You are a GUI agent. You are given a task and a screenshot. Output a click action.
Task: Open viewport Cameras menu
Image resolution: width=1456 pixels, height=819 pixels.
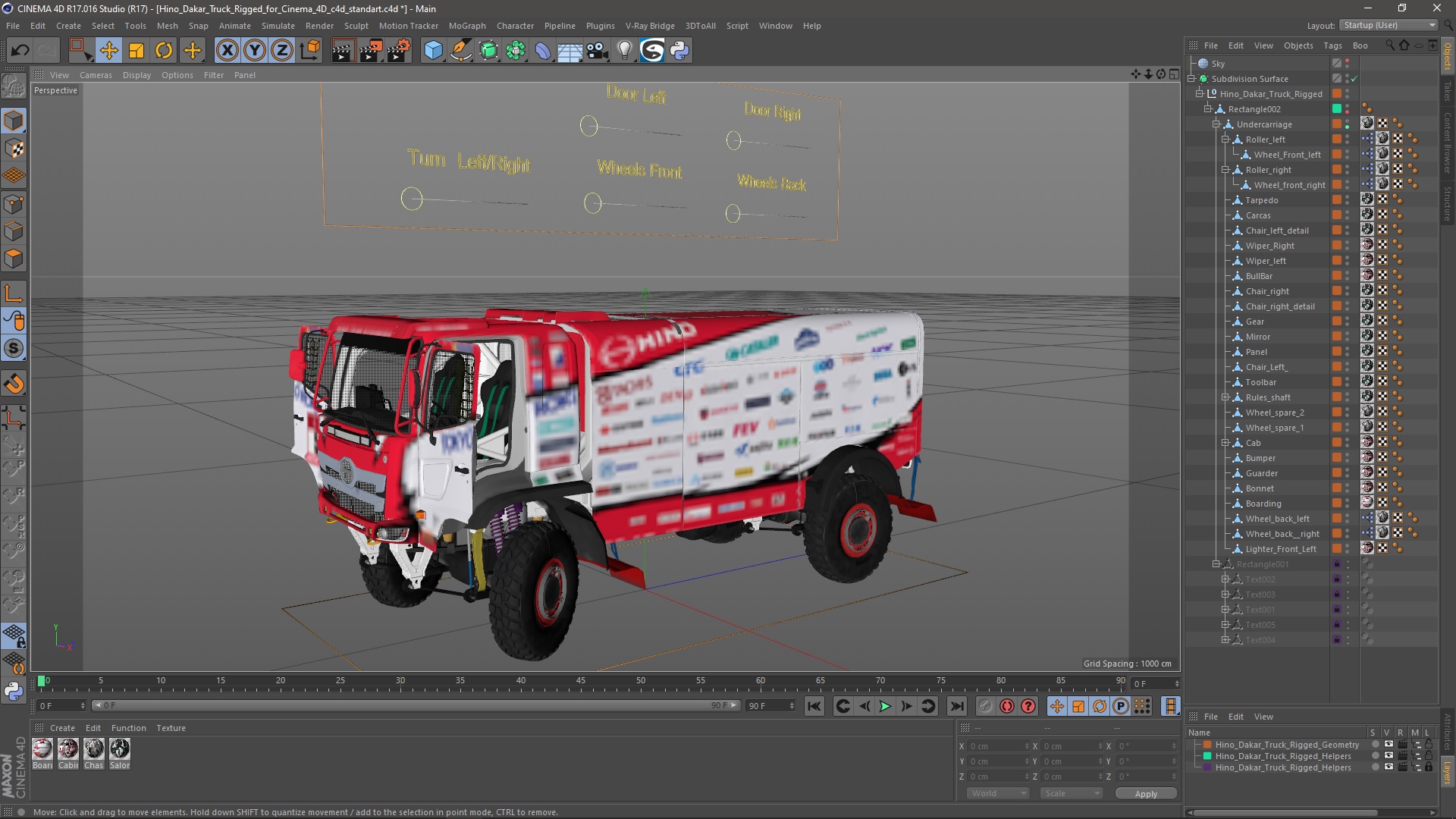point(96,75)
